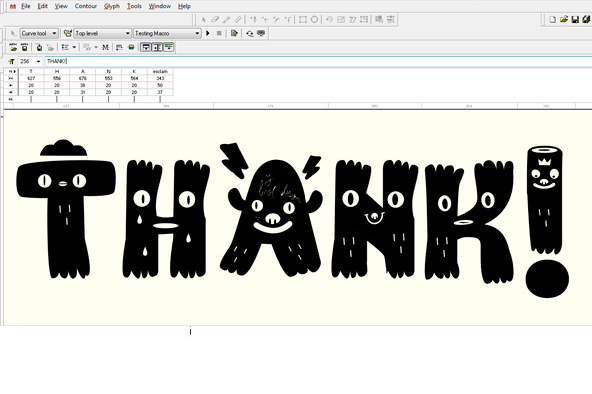The width and height of the screenshot is (592, 394).
Task: Select the width cell 553
Action: point(108,78)
